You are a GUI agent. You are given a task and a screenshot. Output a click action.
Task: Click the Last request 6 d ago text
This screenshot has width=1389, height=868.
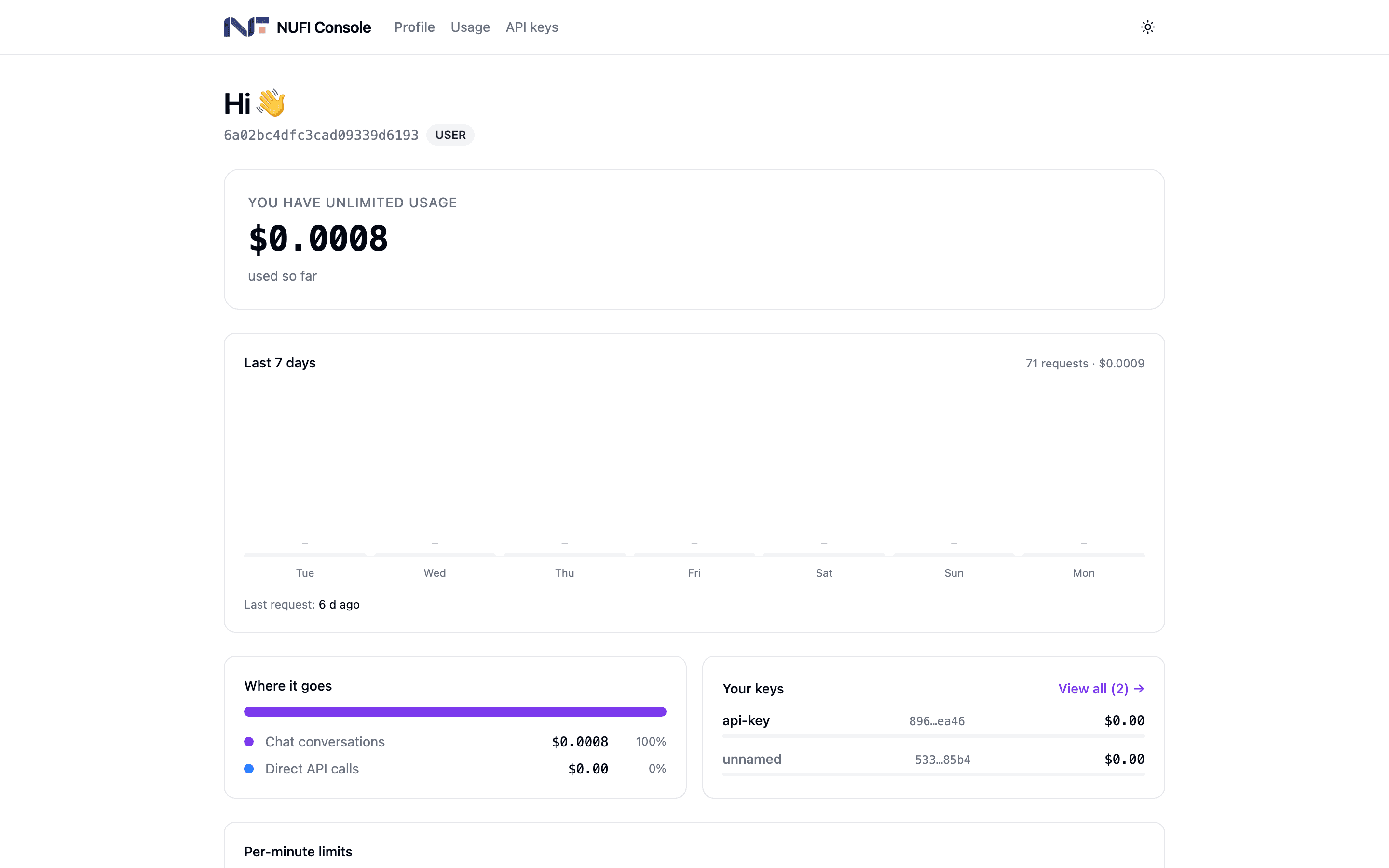point(302,605)
